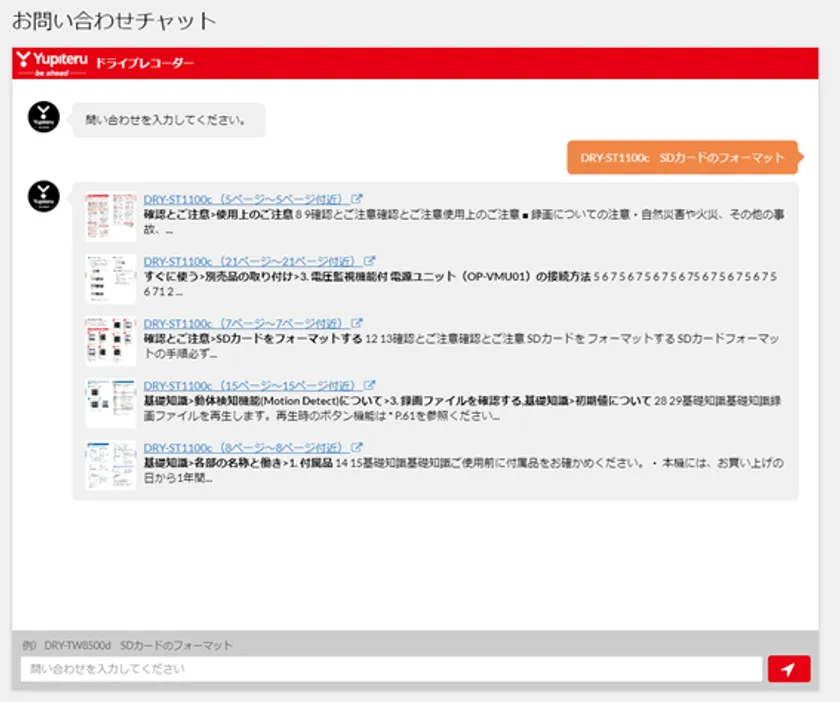View the SDカードをフォーマットする page 7 thumbnail
The width and height of the screenshot is (840, 702).
pos(110,342)
